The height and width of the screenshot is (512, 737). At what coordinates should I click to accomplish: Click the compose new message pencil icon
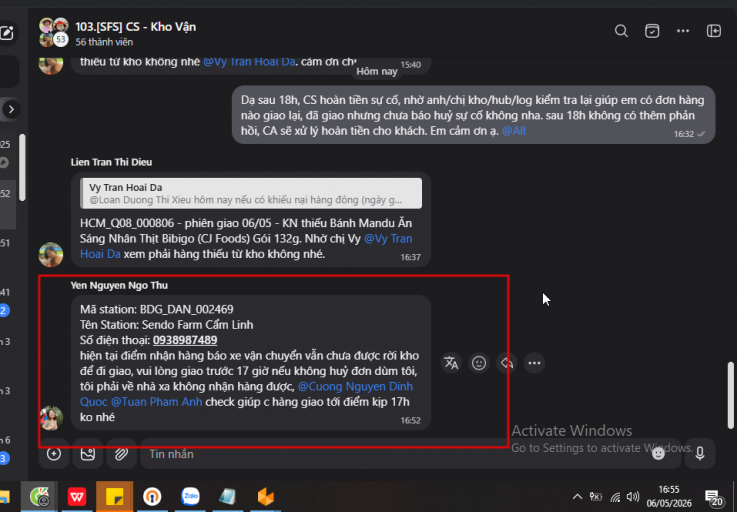click(x=7, y=33)
